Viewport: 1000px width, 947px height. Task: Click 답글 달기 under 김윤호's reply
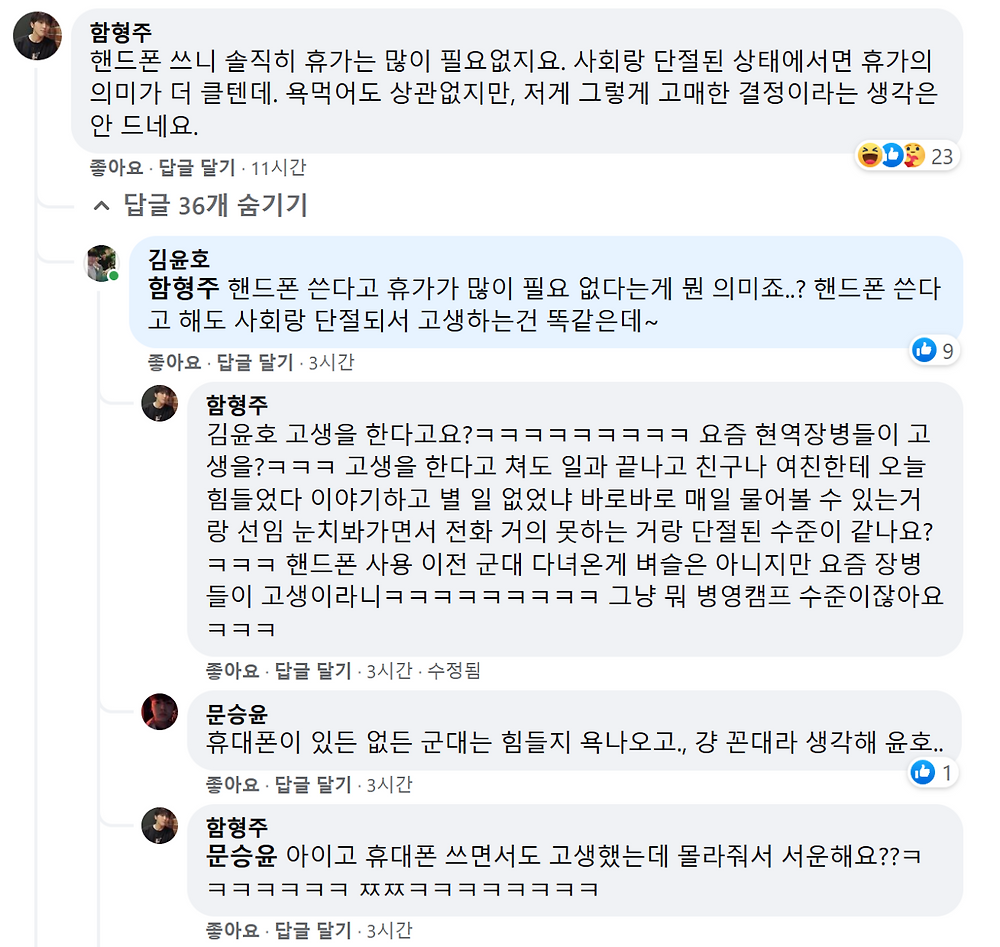(255, 362)
